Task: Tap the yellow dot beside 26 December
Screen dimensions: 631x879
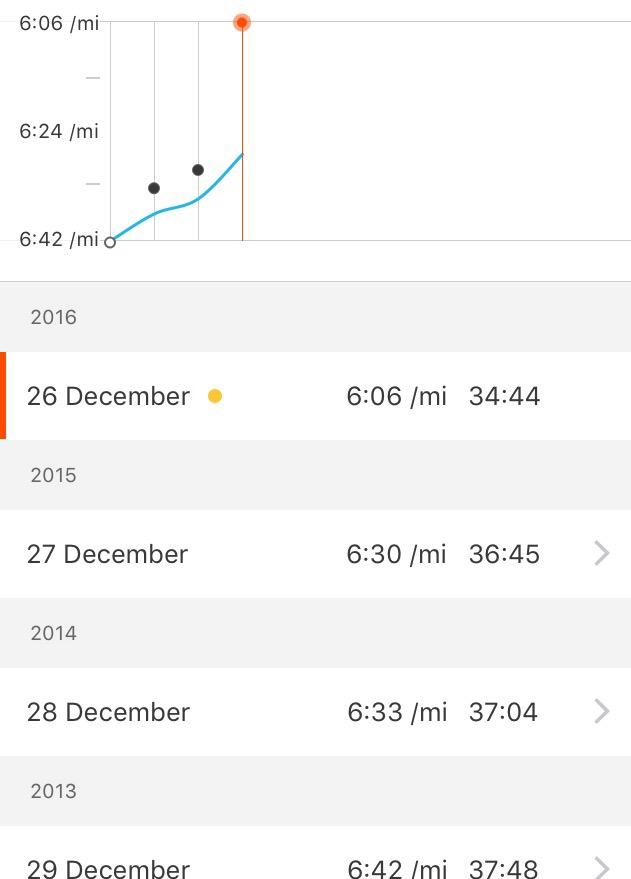Action: [x=214, y=396]
